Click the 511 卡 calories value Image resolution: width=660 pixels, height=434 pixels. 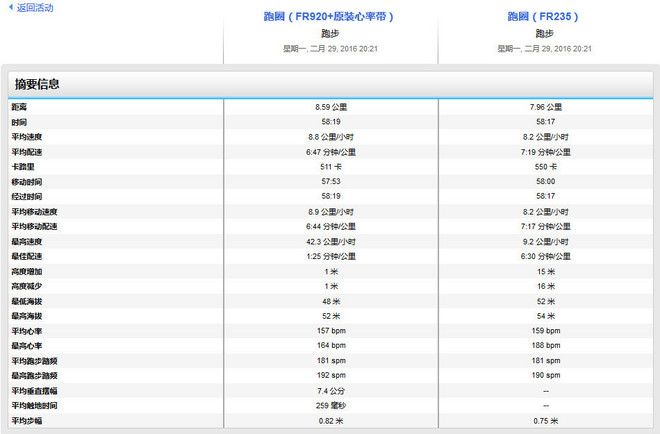click(331, 167)
